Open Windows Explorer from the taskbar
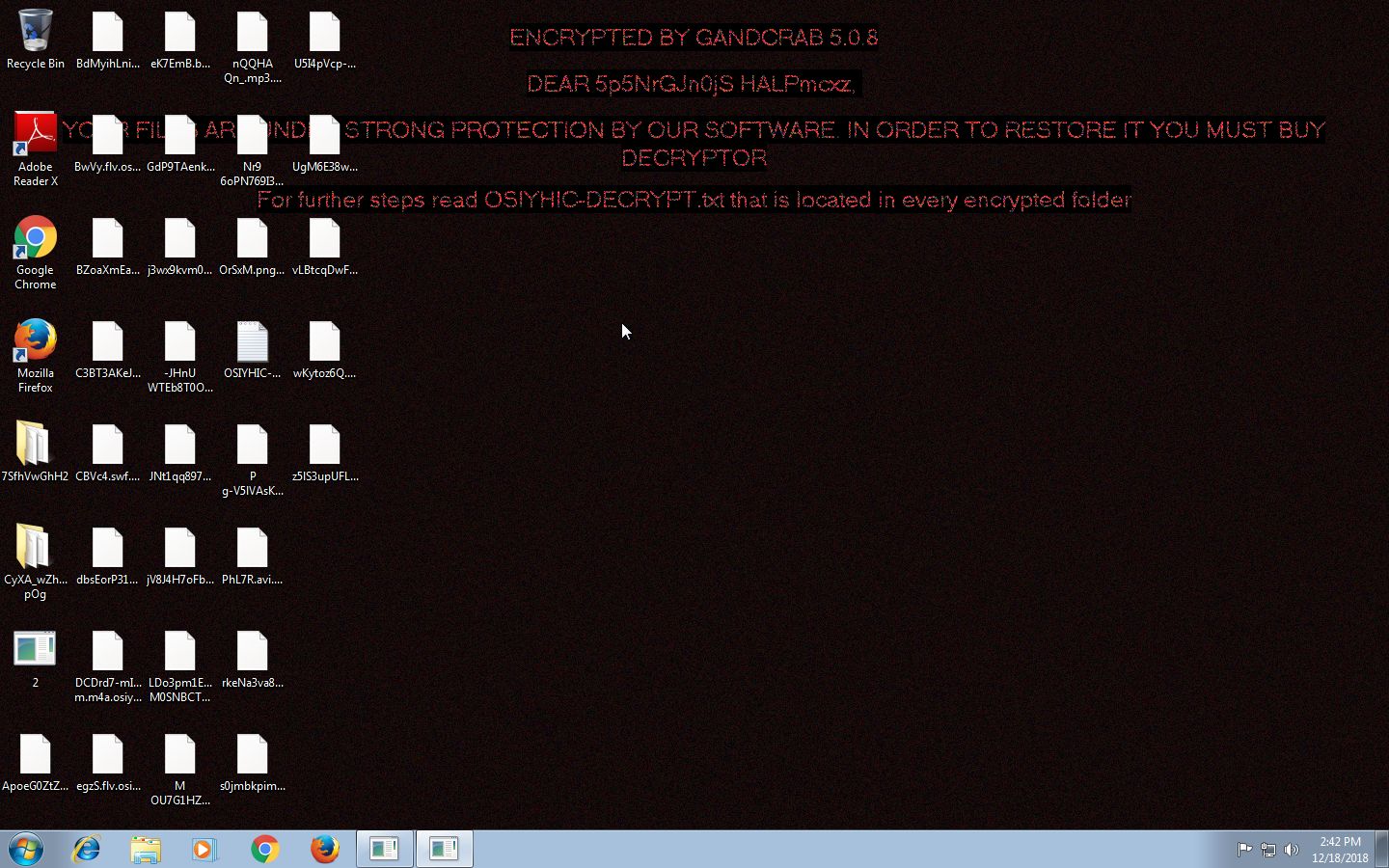The height and width of the screenshot is (868, 1389). 146,849
